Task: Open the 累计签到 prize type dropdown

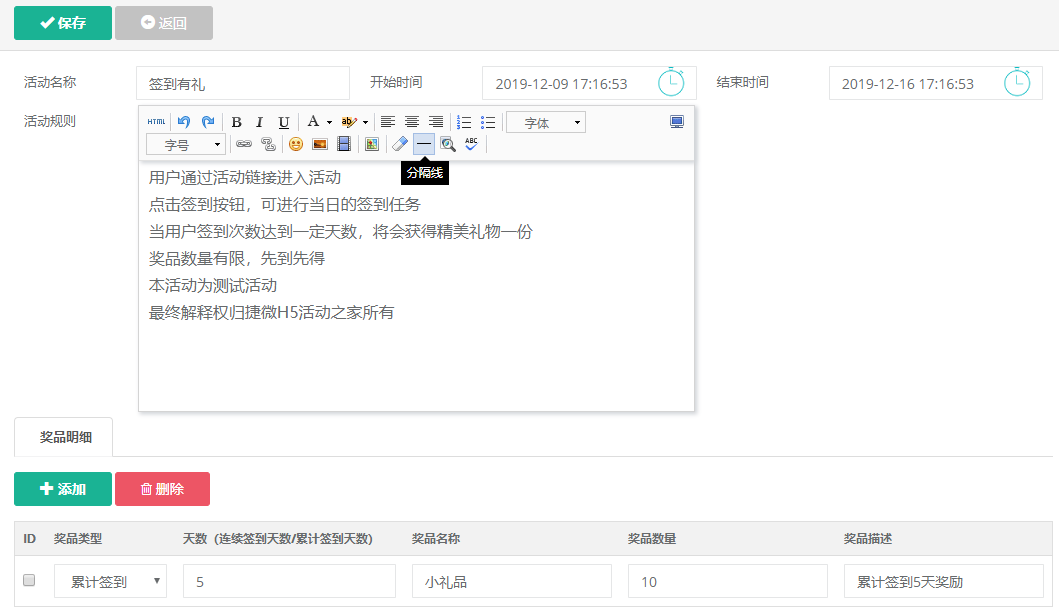Action: click(x=110, y=581)
